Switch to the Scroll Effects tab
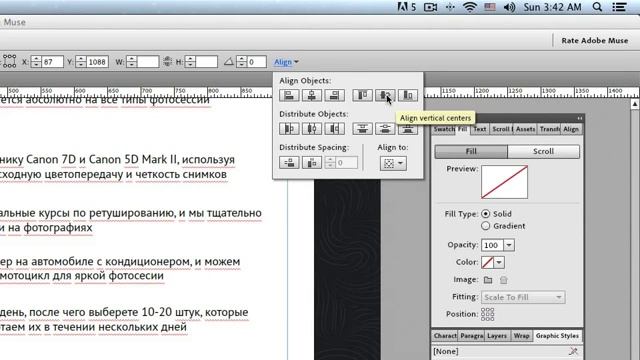 point(502,129)
